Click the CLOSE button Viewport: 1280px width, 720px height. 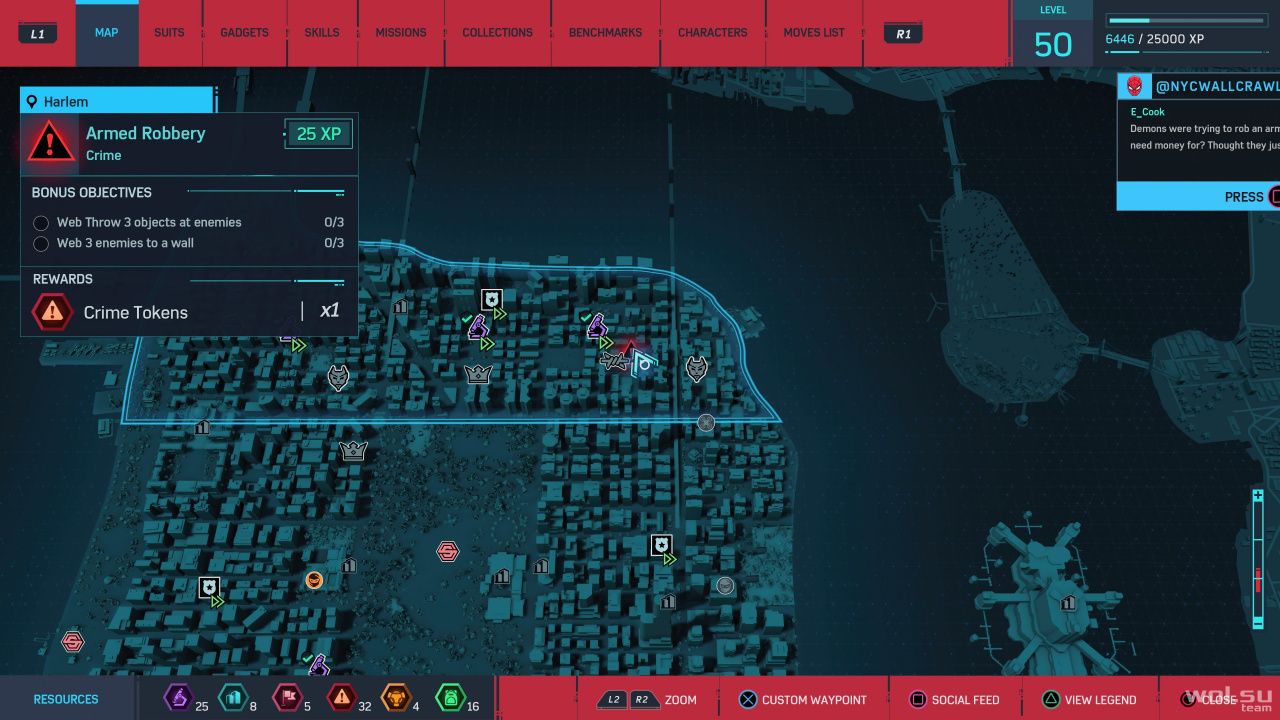1208,700
